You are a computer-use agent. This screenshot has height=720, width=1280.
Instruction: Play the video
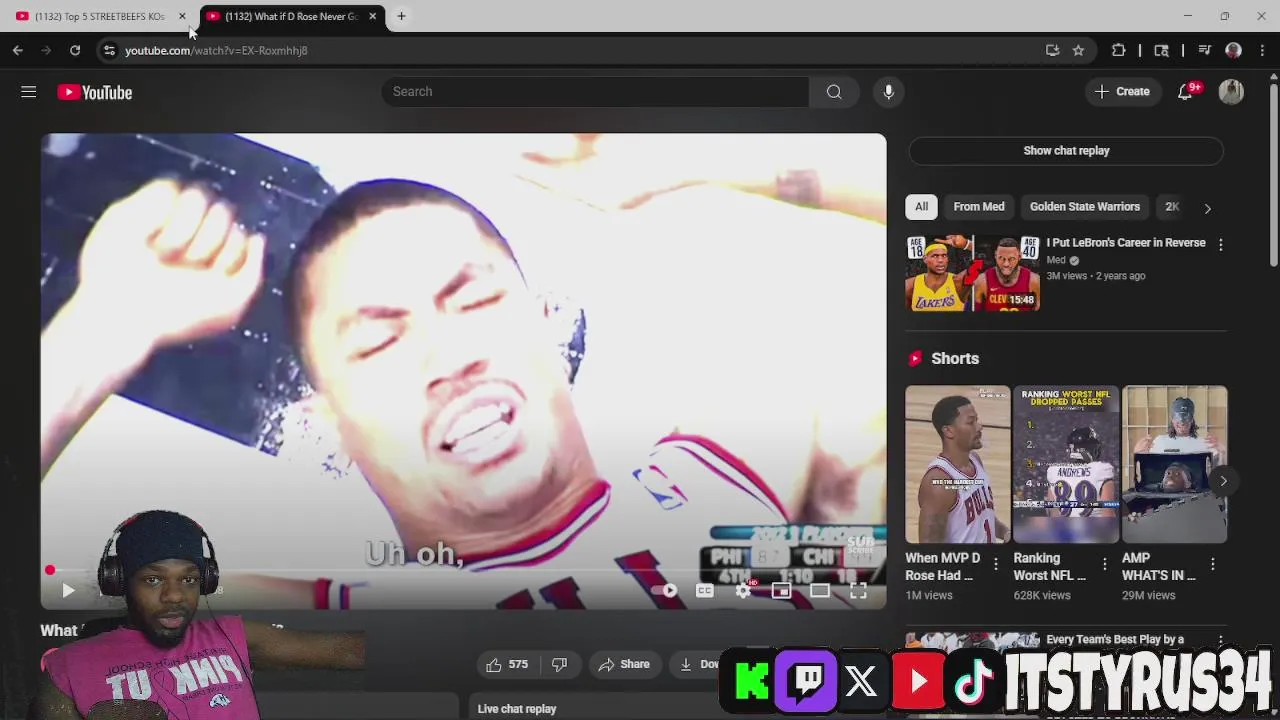68,591
